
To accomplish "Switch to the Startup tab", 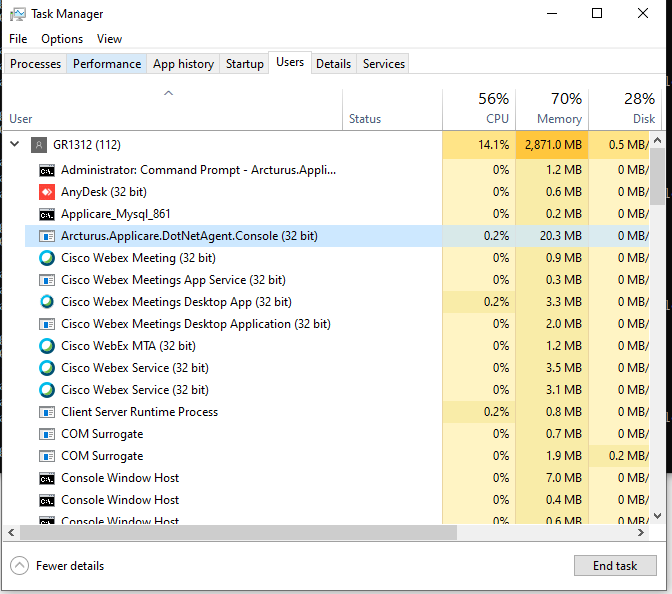I will coord(245,64).
